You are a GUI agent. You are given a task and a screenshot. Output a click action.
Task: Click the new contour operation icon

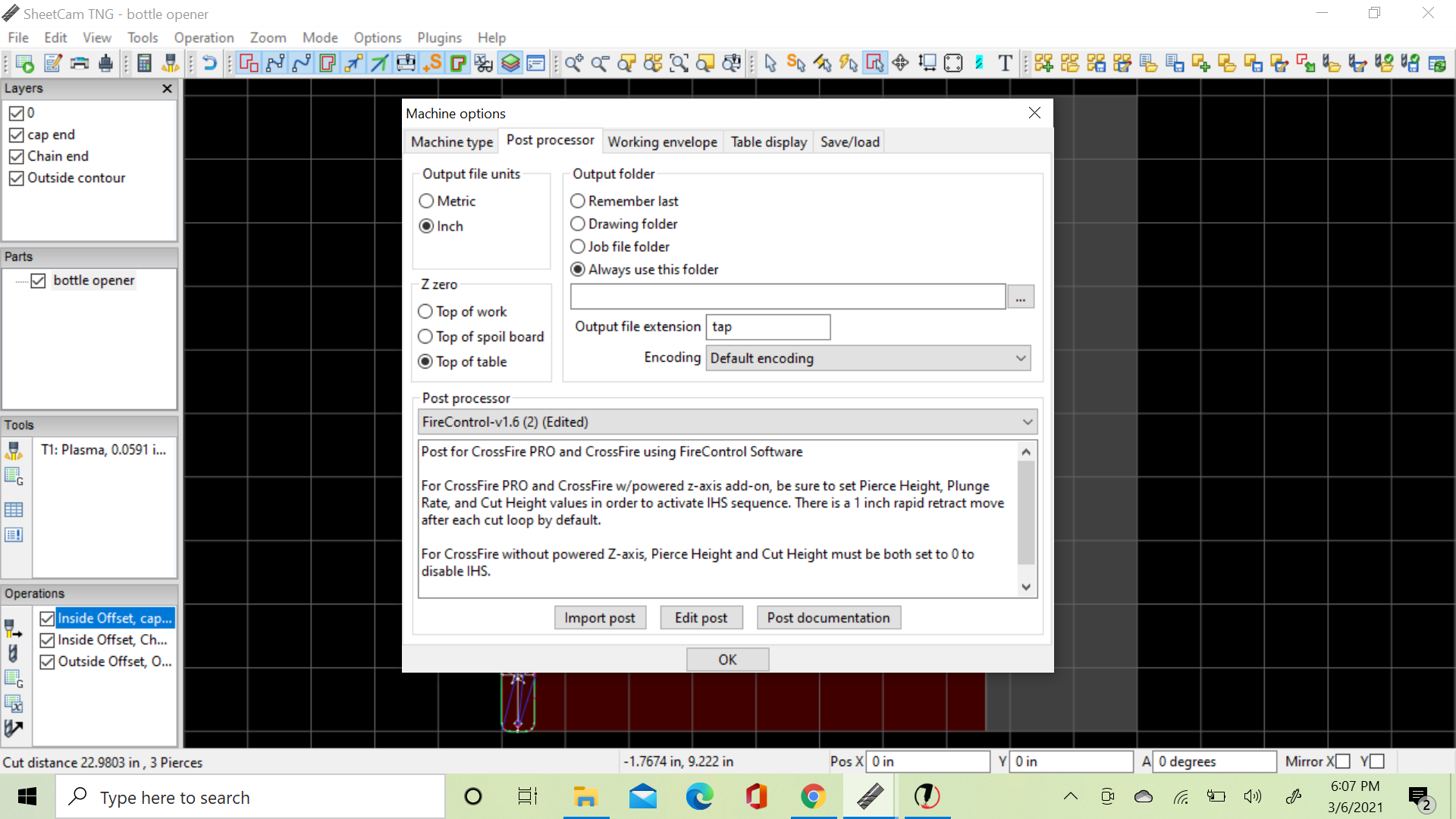click(14, 629)
